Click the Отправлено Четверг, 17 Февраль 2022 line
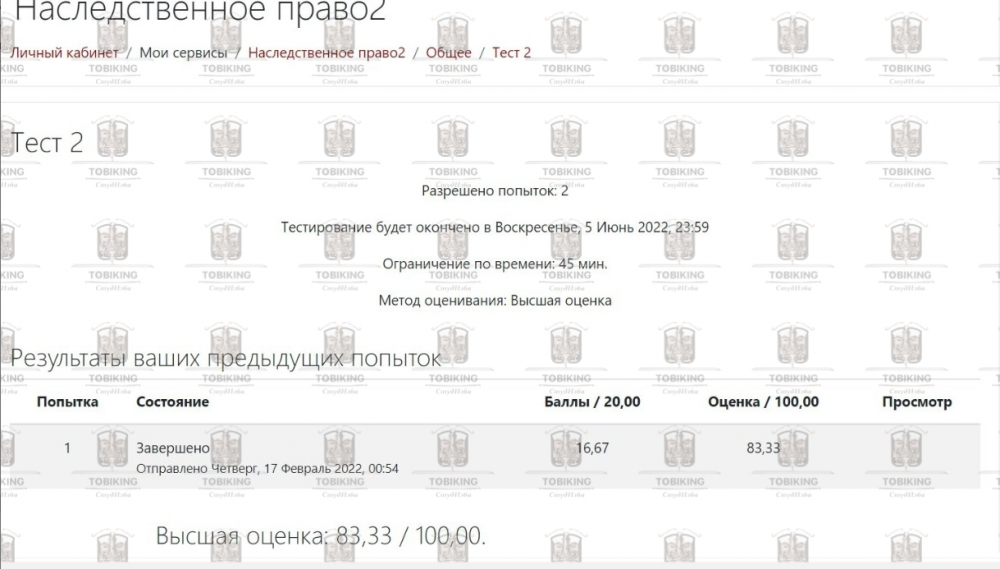Viewport: 1000px width, 569px height. [267, 468]
